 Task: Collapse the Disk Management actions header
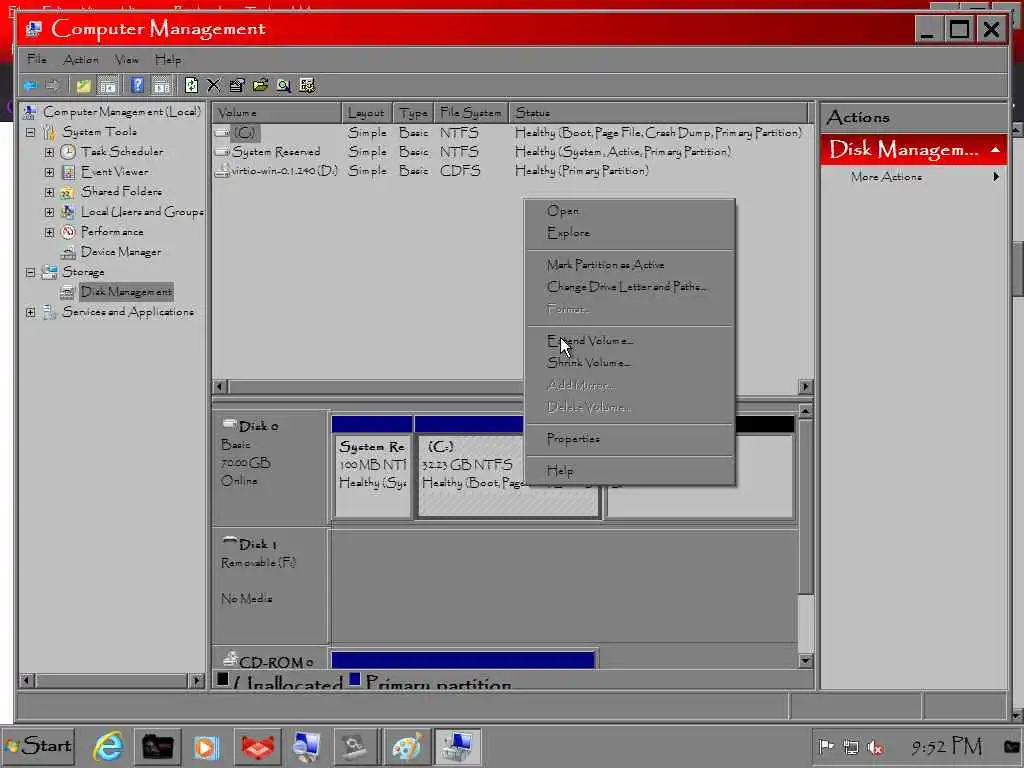[x=995, y=150]
